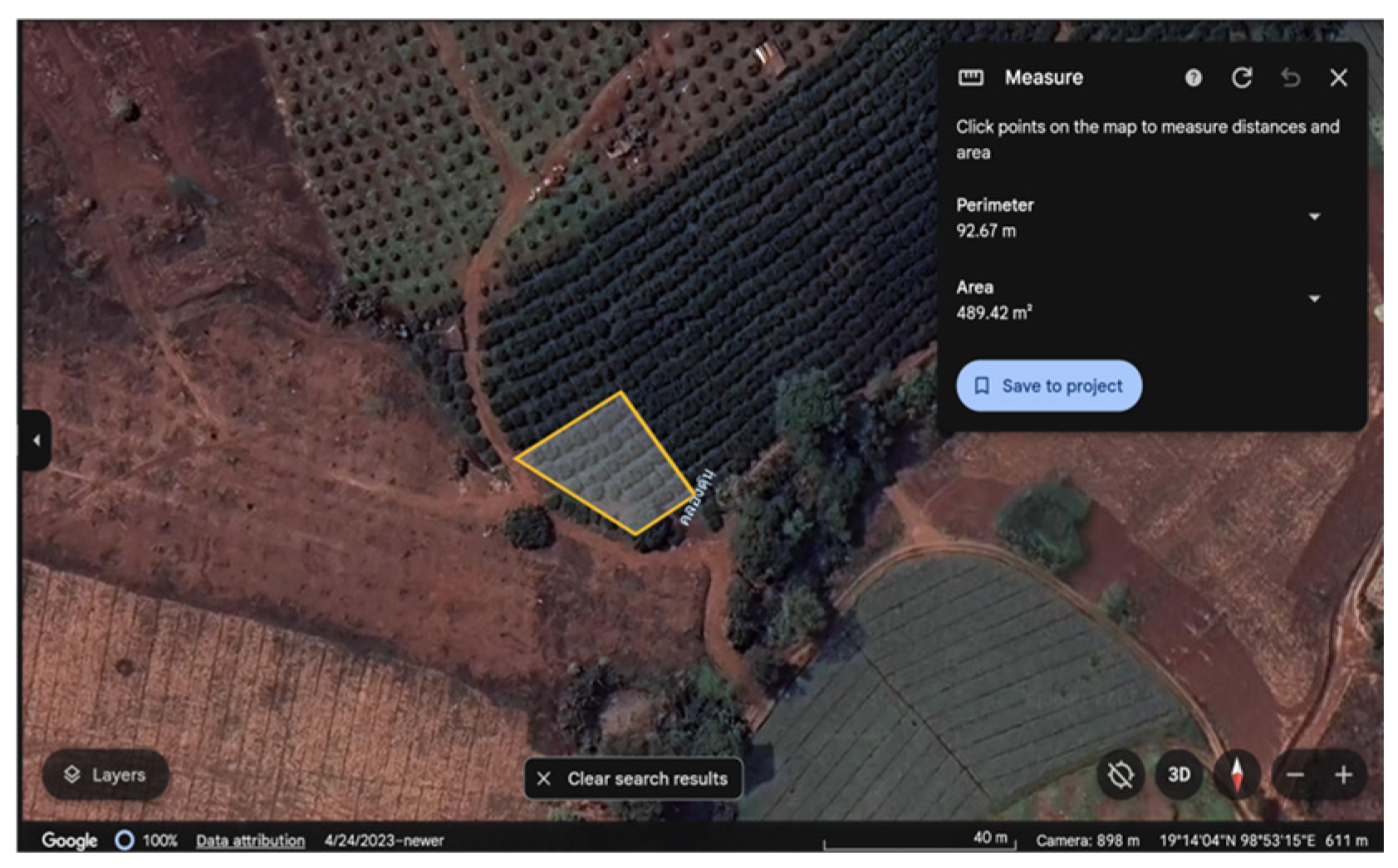Zoom out with the minus button

coord(1295,775)
